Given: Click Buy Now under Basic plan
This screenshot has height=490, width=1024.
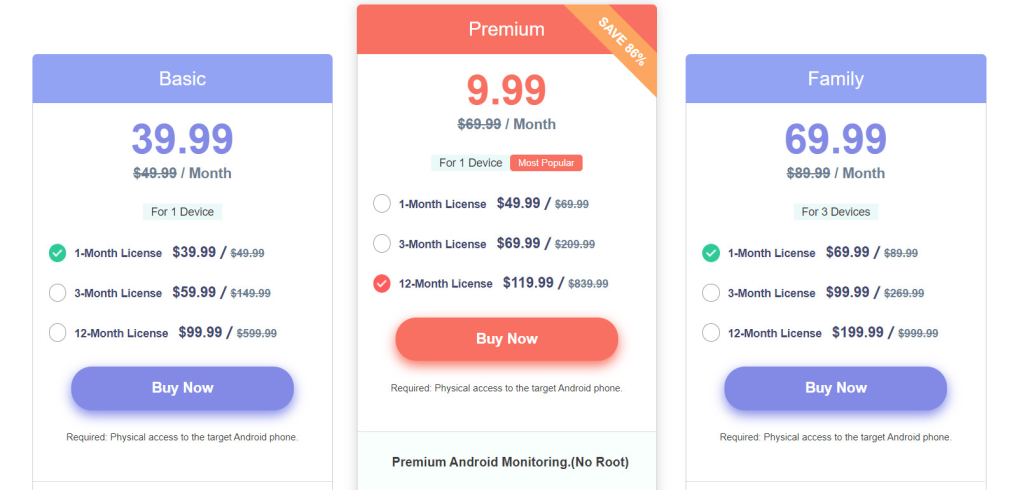Looking at the screenshot, I should click(182, 388).
